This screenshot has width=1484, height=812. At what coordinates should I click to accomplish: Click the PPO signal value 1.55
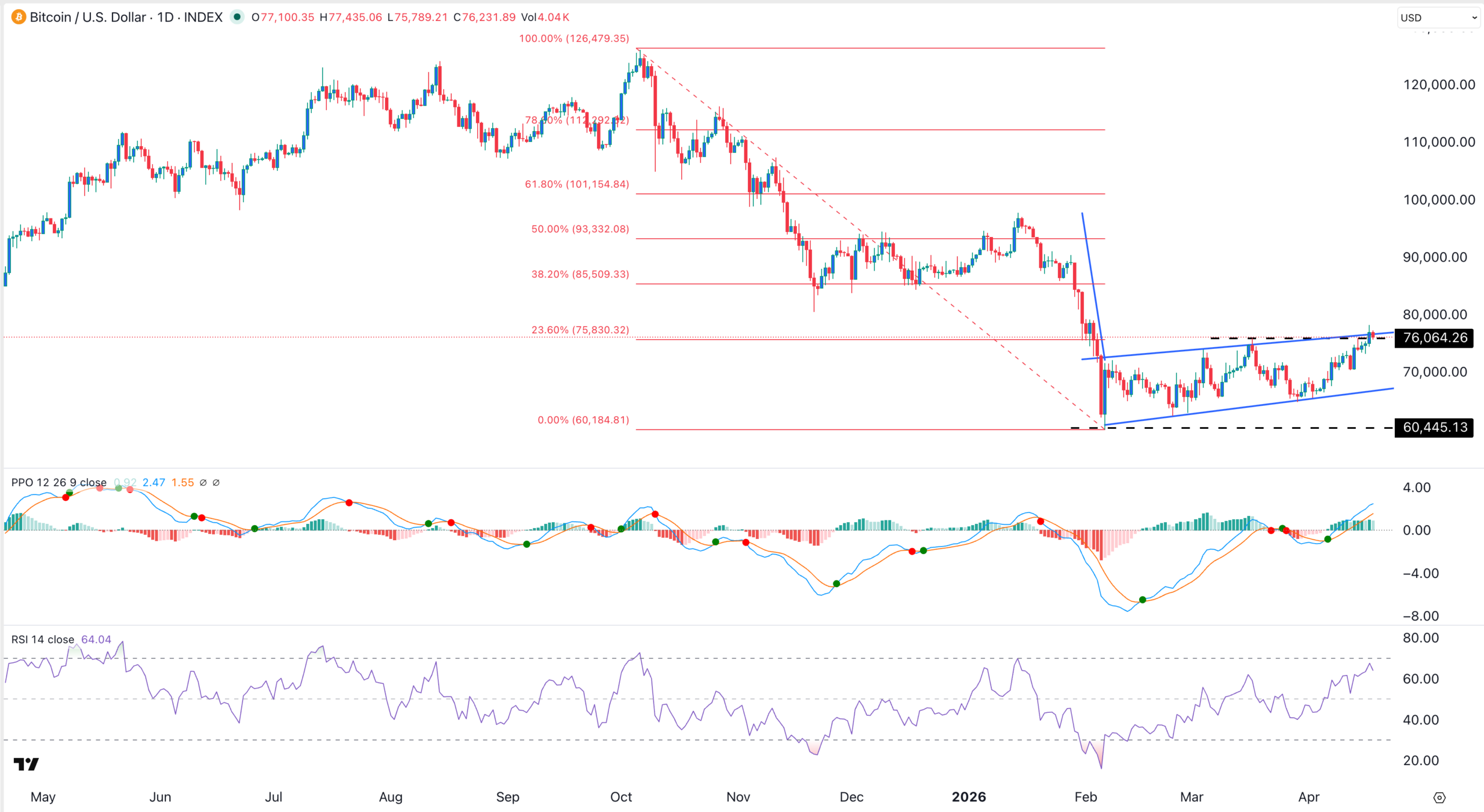(x=183, y=482)
